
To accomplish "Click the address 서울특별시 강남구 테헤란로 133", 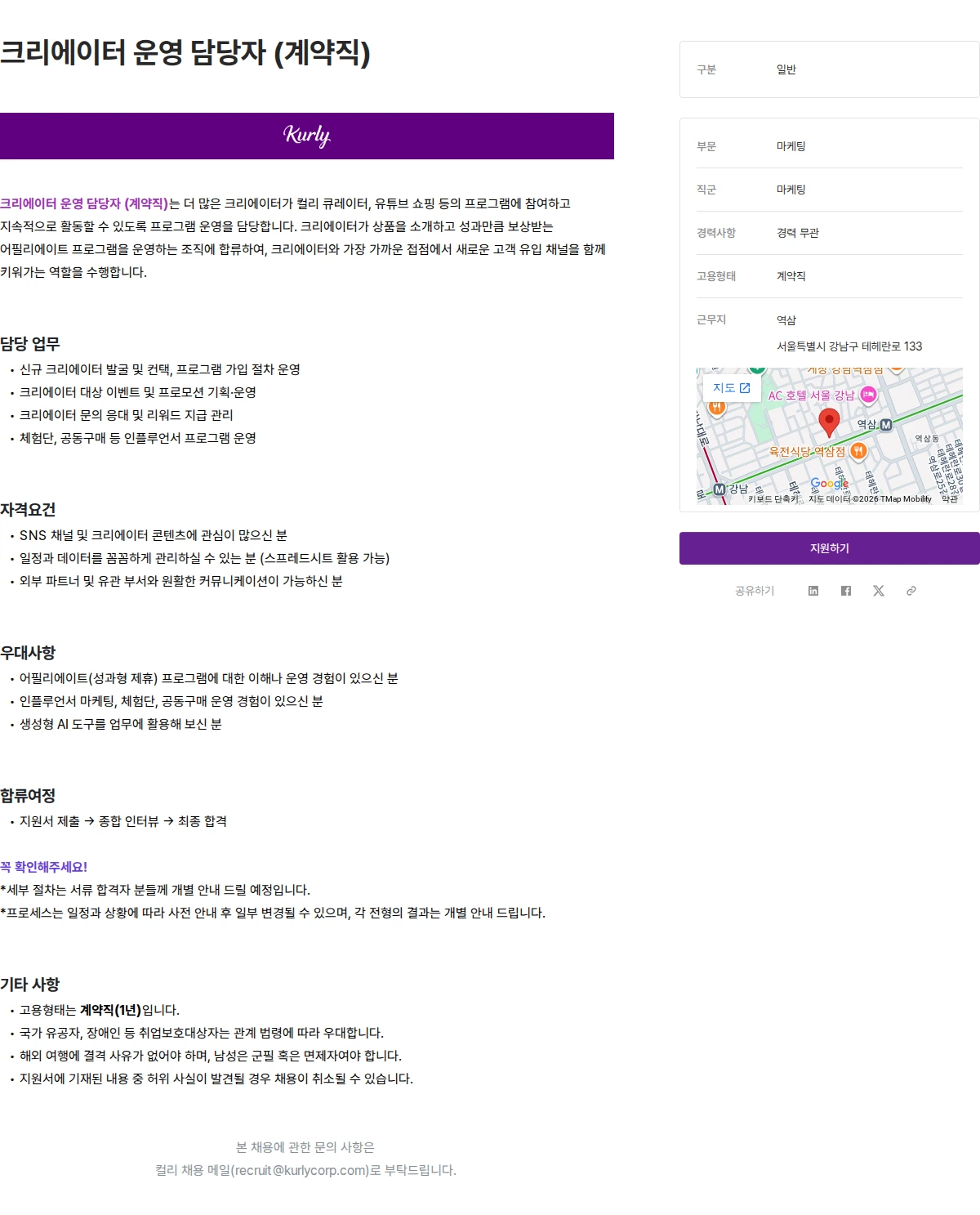I will point(849,346).
